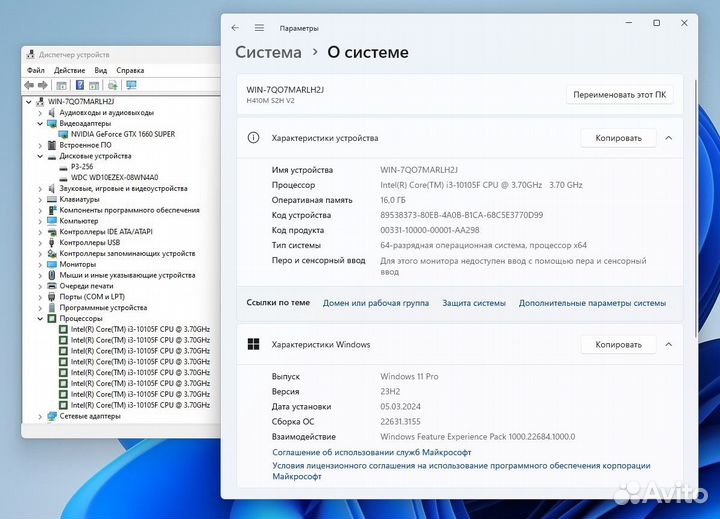Open Действие menu in Device Manager
This screenshot has height=519, width=720.
tap(69, 70)
